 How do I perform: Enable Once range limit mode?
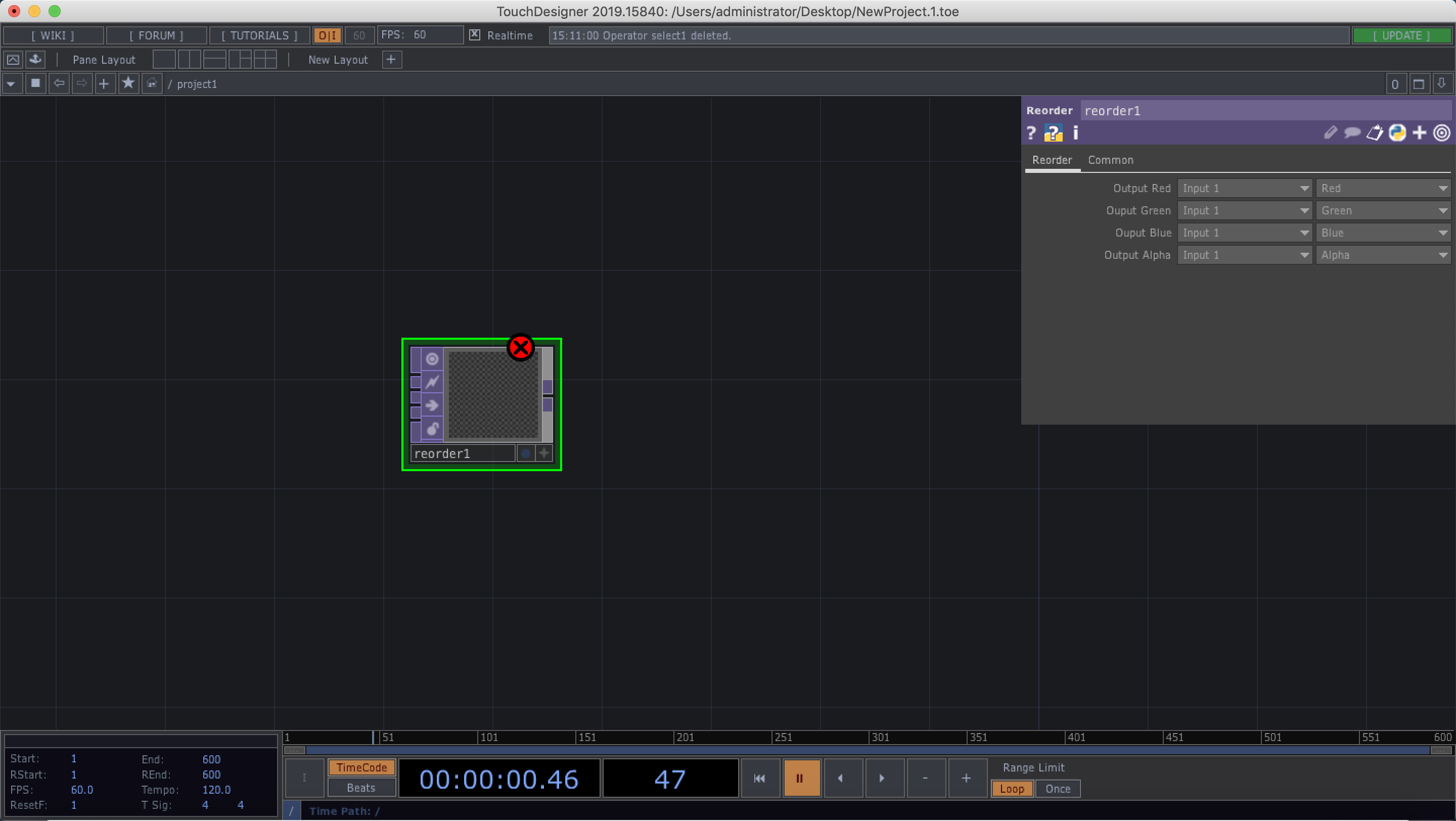pos(1057,788)
